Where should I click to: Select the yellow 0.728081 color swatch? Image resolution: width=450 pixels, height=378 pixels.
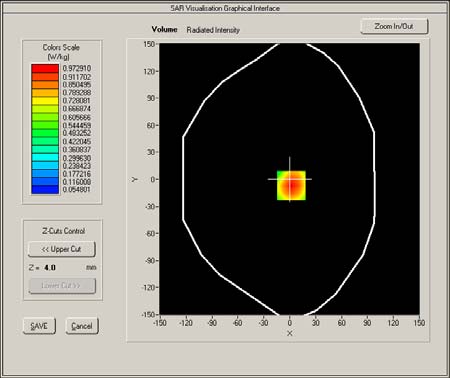45,101
